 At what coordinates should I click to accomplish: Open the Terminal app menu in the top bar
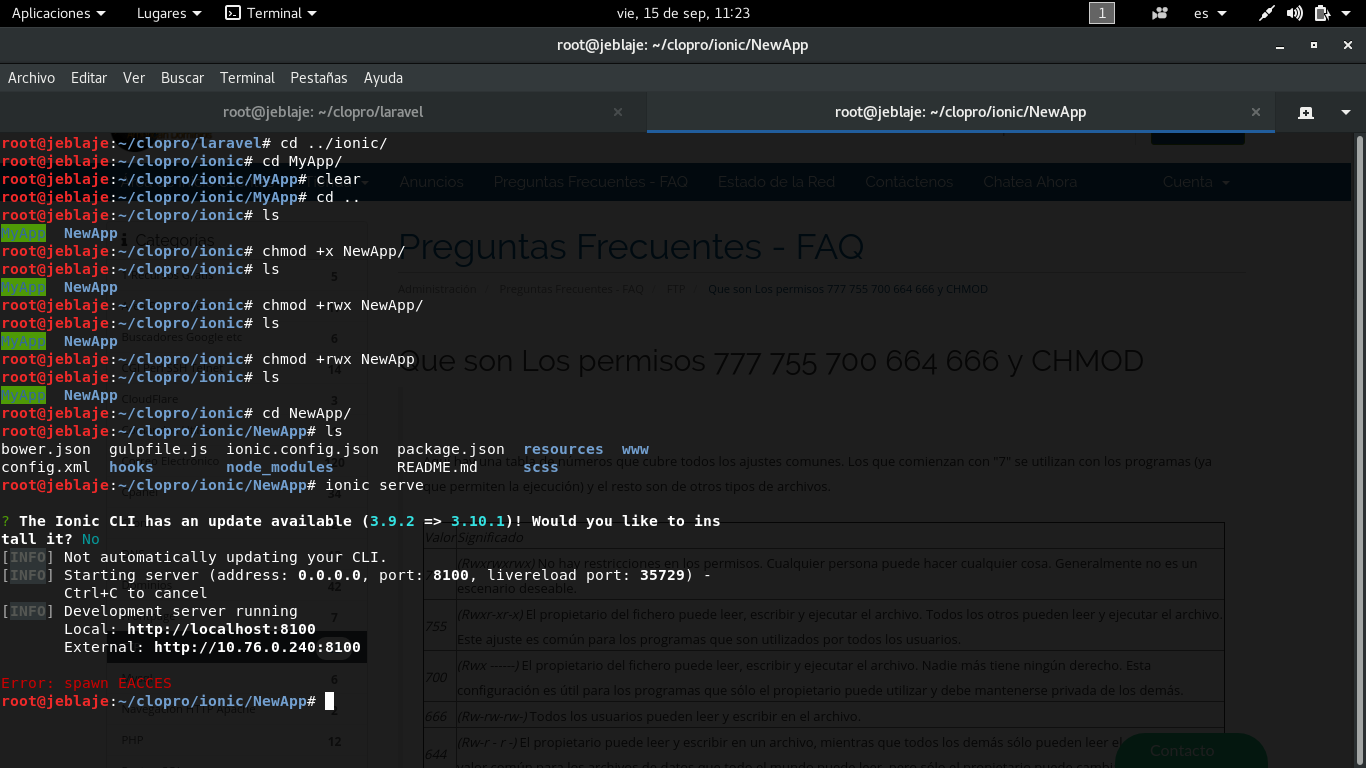point(271,13)
